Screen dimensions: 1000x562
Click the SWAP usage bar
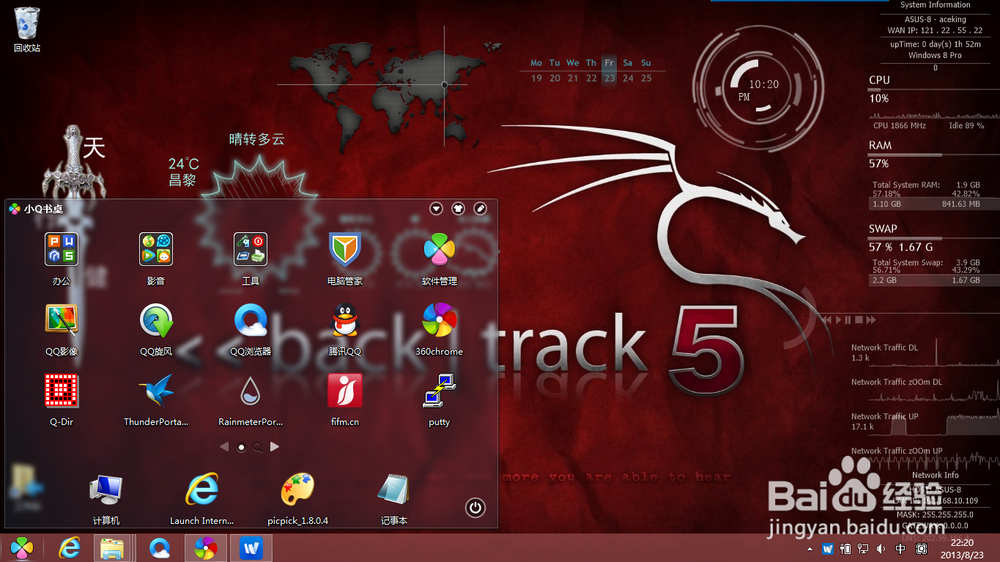click(x=934, y=239)
